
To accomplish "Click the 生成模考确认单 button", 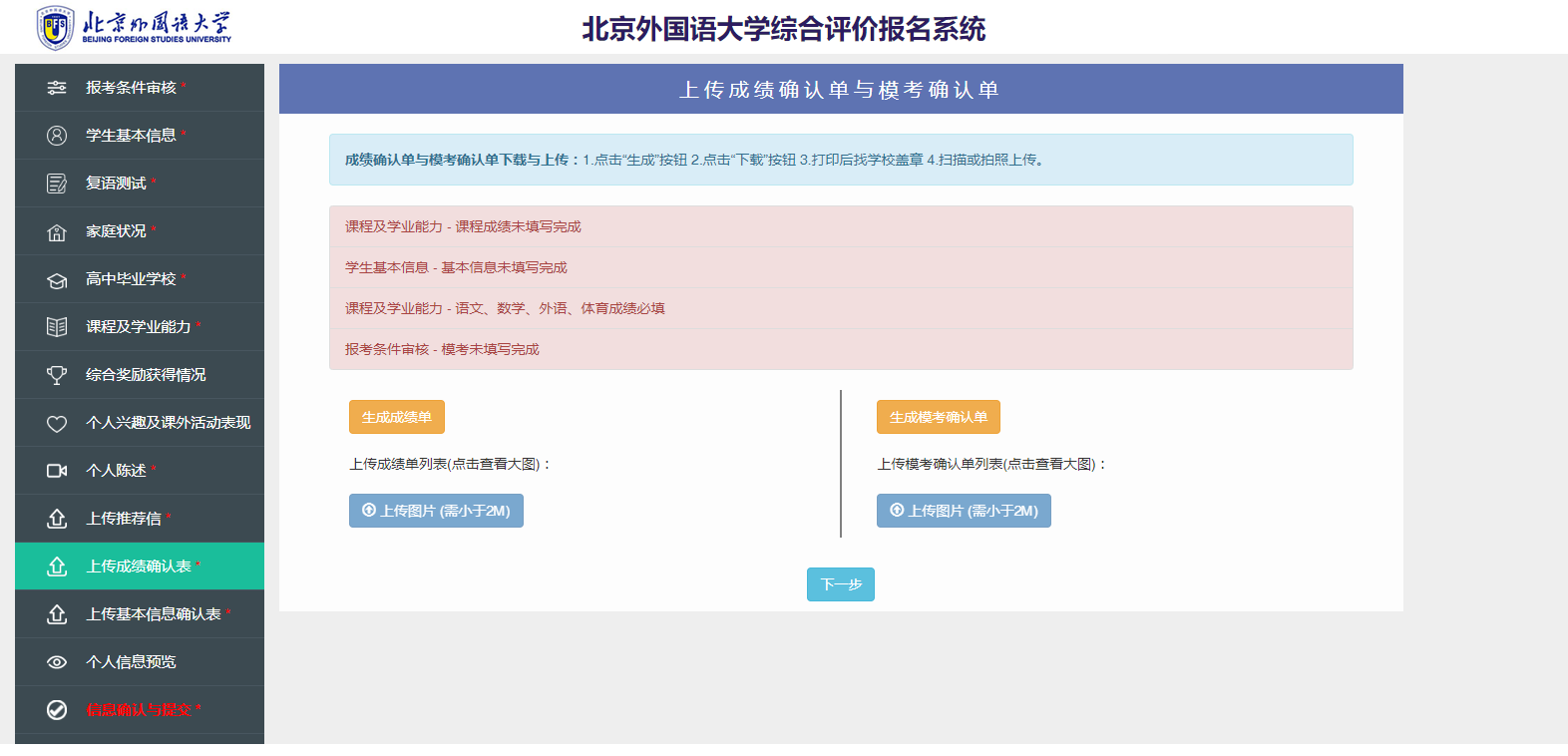I will [x=939, y=417].
